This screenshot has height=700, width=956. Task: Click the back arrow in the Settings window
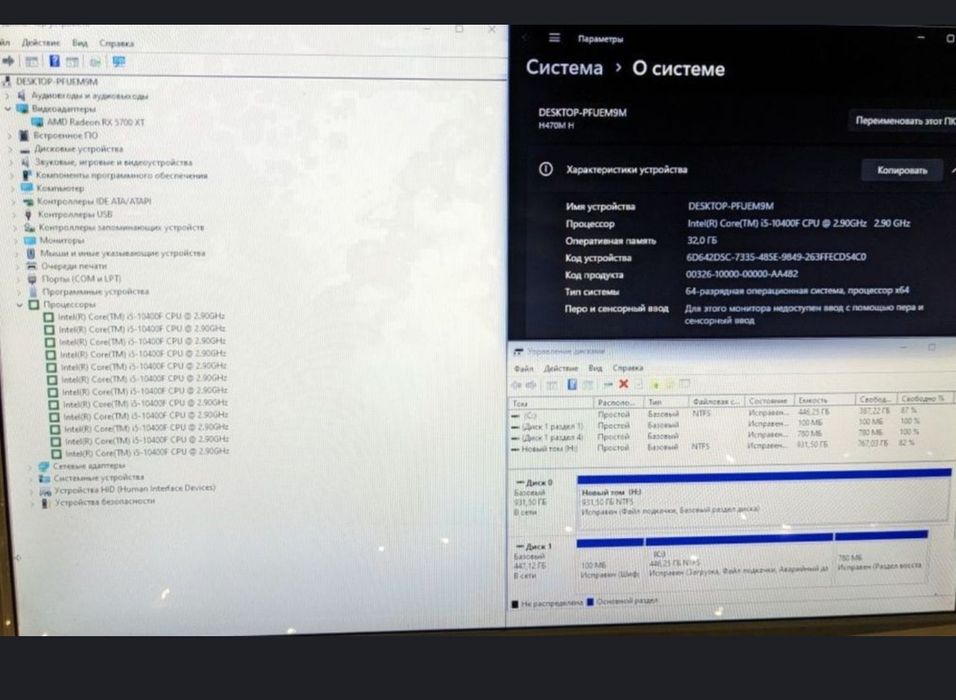526,38
